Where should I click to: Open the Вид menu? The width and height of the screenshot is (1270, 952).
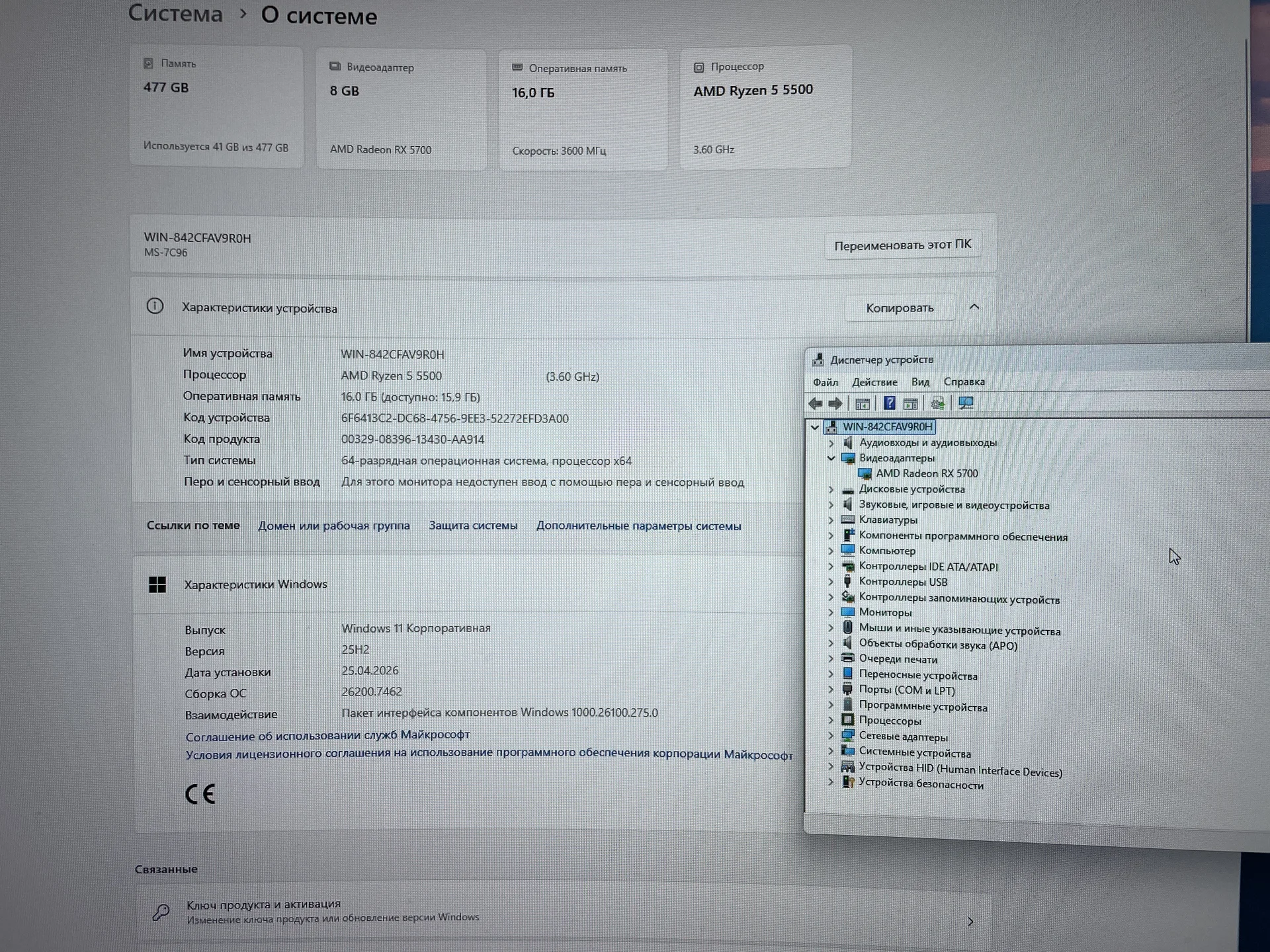[x=921, y=382]
